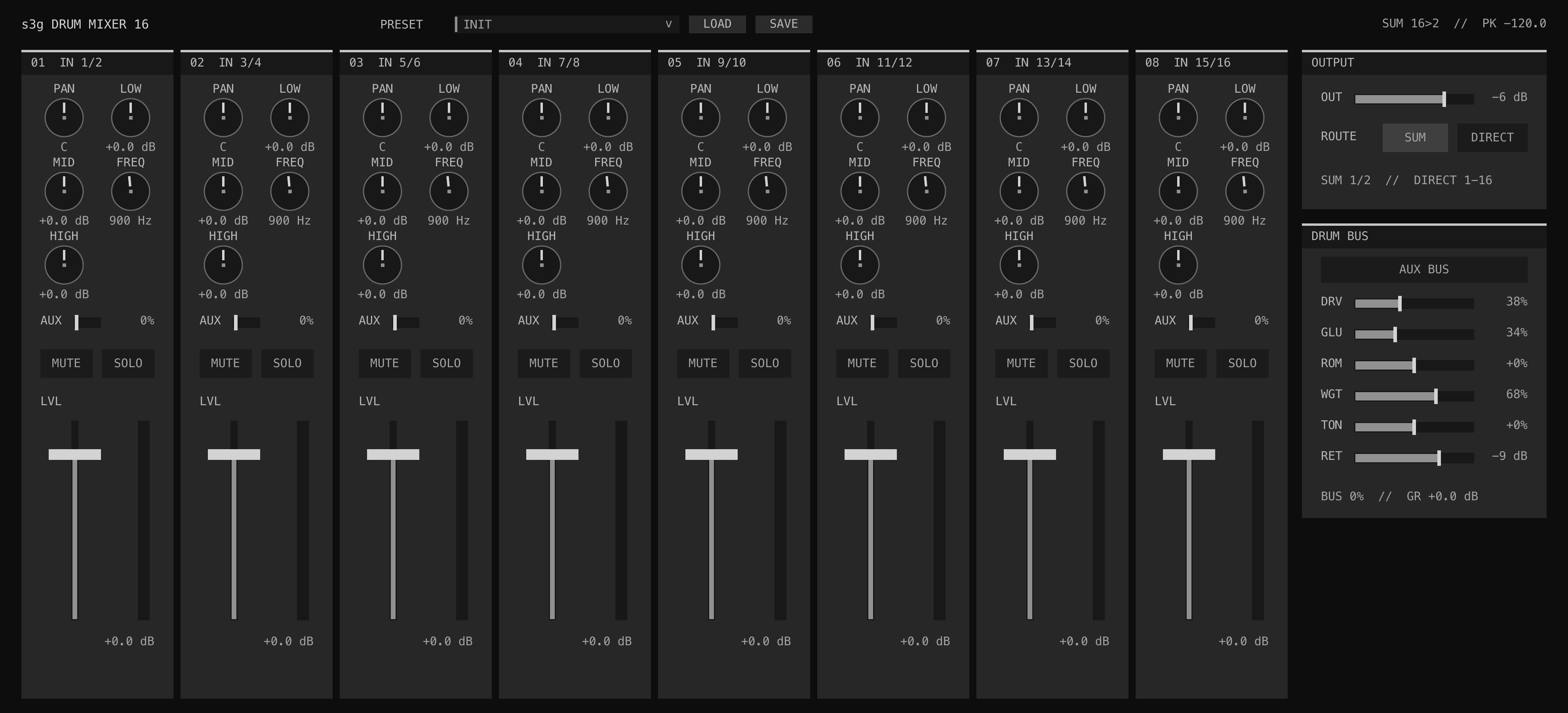Screen dimensions: 1568x713
Task: Solo channel 07
Action: (1083, 364)
